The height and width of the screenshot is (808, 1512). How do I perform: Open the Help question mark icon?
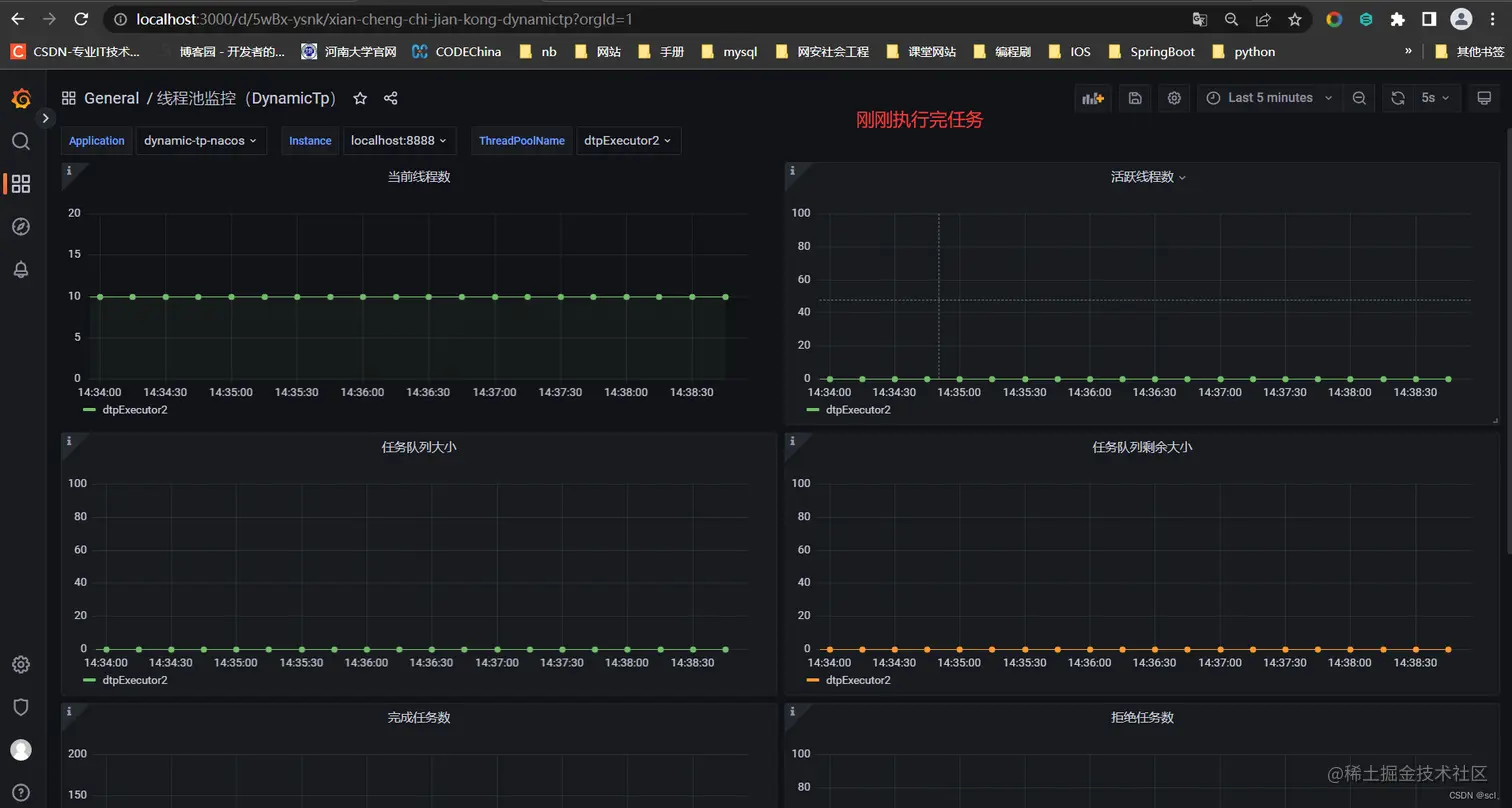(x=21, y=793)
